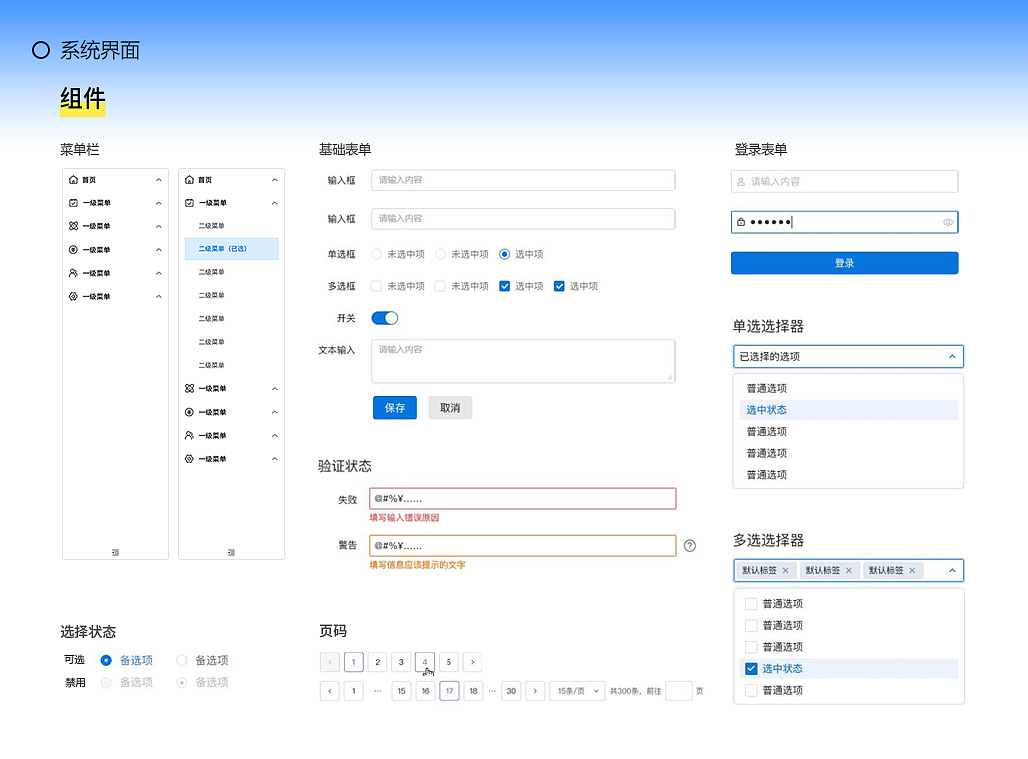Screen dimensions: 1028x759
Task: Click the 取消 button
Action: point(450,408)
